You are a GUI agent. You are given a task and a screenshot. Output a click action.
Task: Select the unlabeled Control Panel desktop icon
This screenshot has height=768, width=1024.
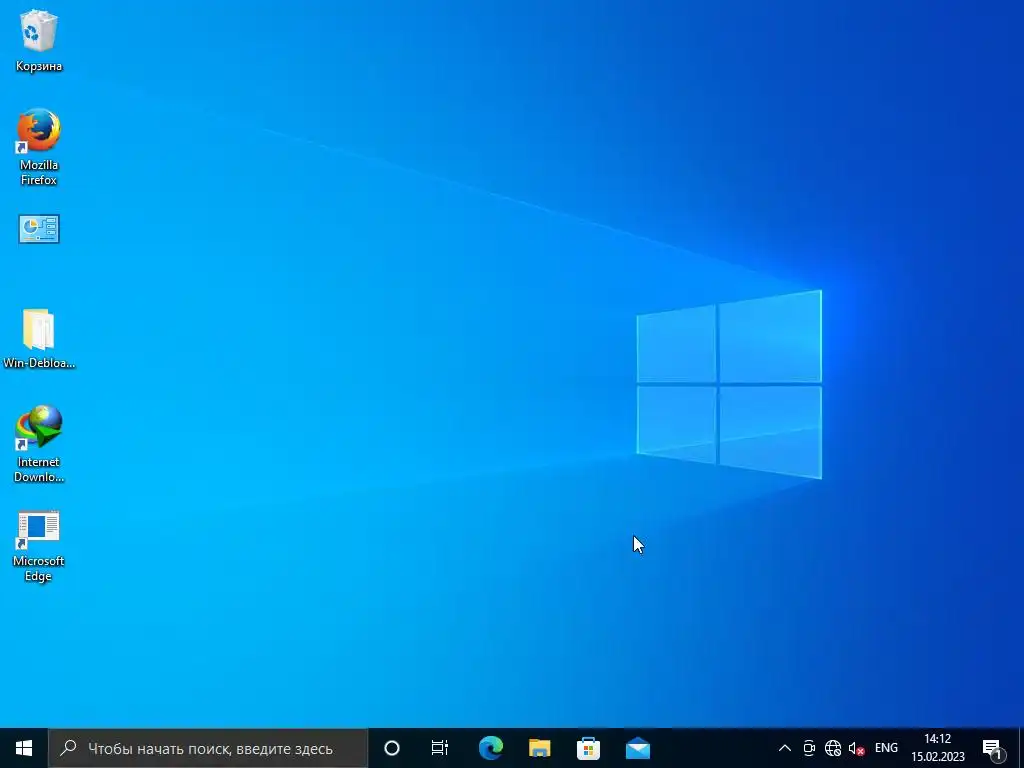click(39, 229)
